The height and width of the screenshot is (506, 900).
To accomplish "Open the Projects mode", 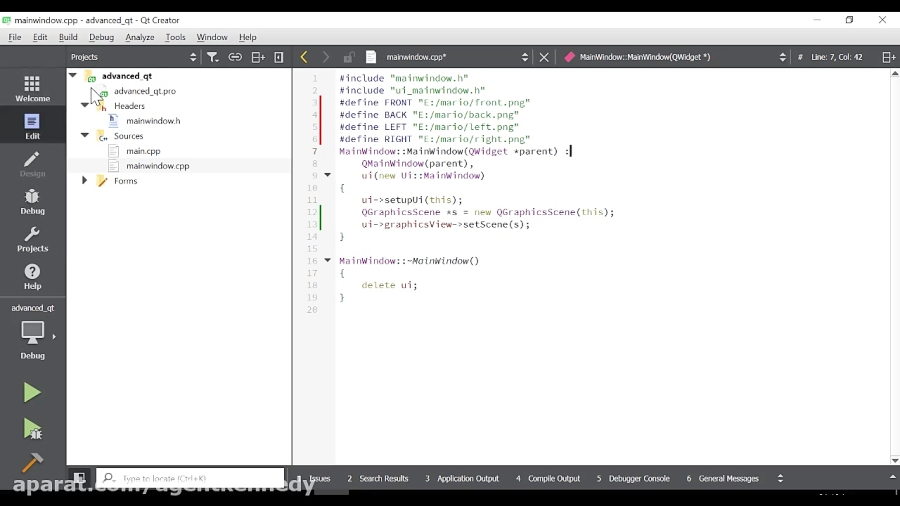I will (32, 239).
